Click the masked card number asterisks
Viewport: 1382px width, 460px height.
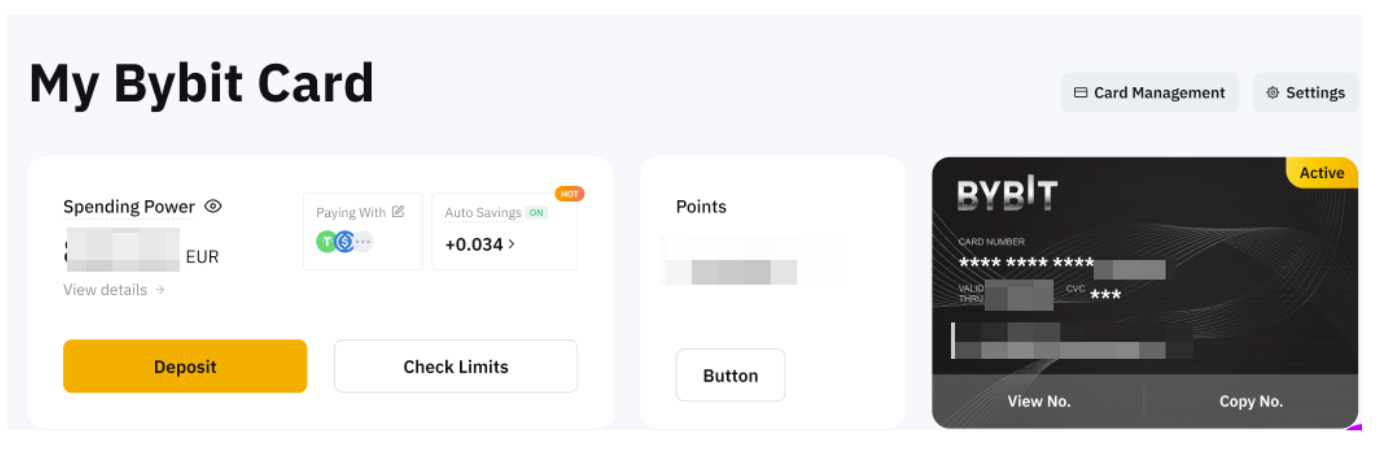[1024, 263]
